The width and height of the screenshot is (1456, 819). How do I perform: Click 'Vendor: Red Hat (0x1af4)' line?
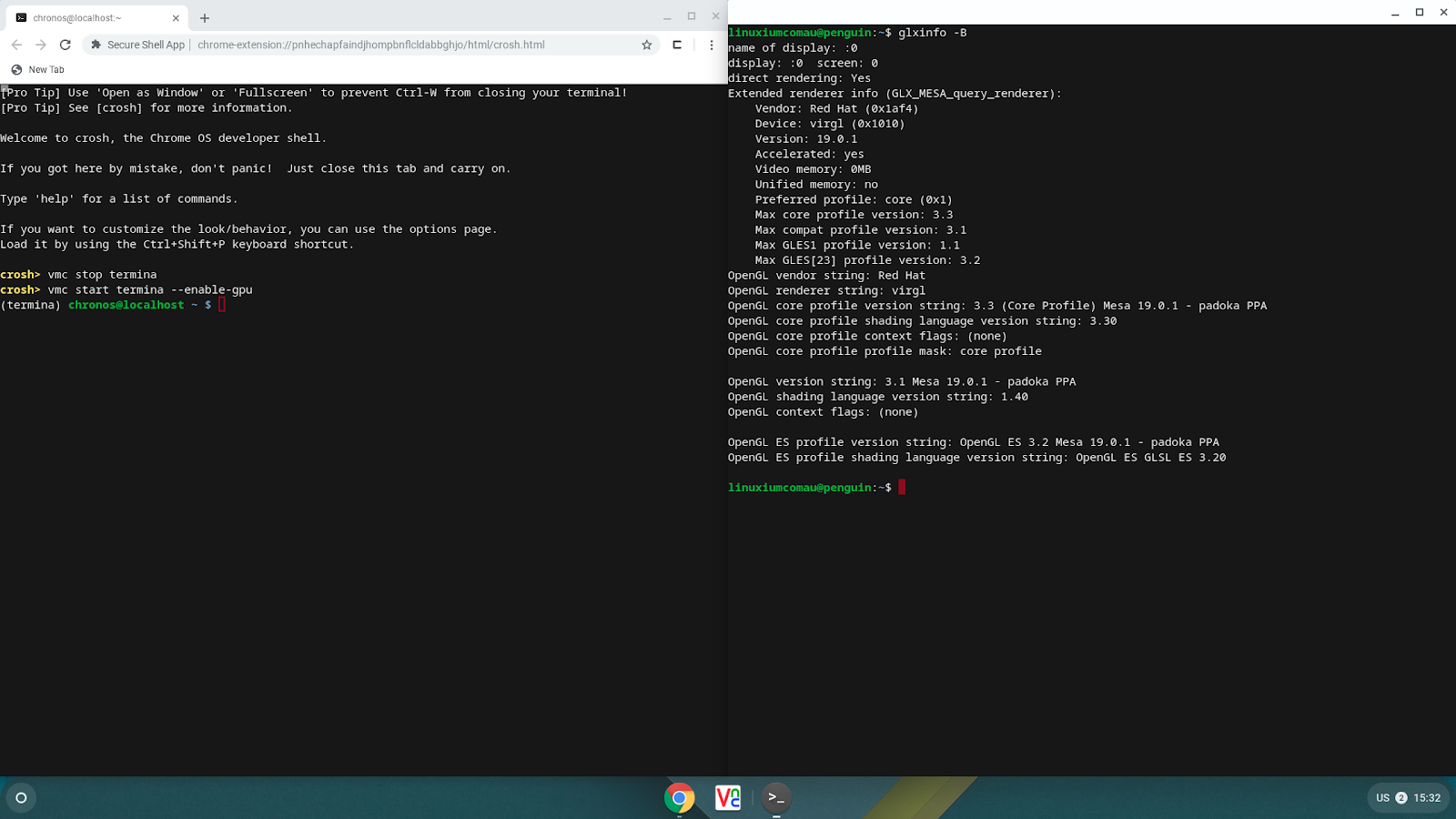point(836,108)
